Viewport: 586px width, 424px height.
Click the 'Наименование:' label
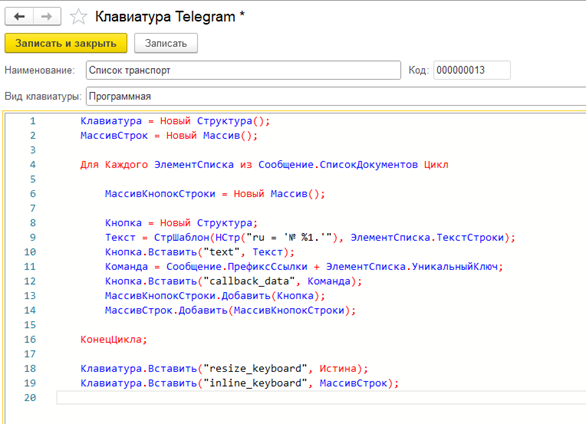point(40,70)
